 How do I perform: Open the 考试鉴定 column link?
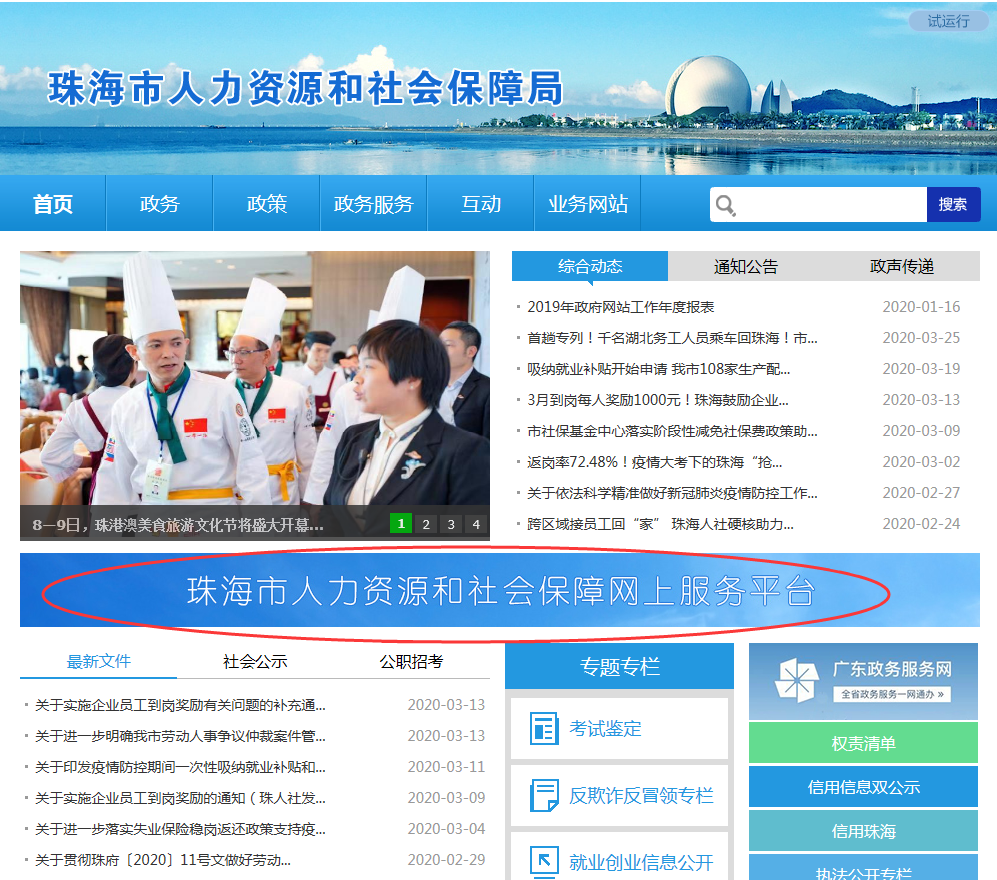tap(619, 728)
